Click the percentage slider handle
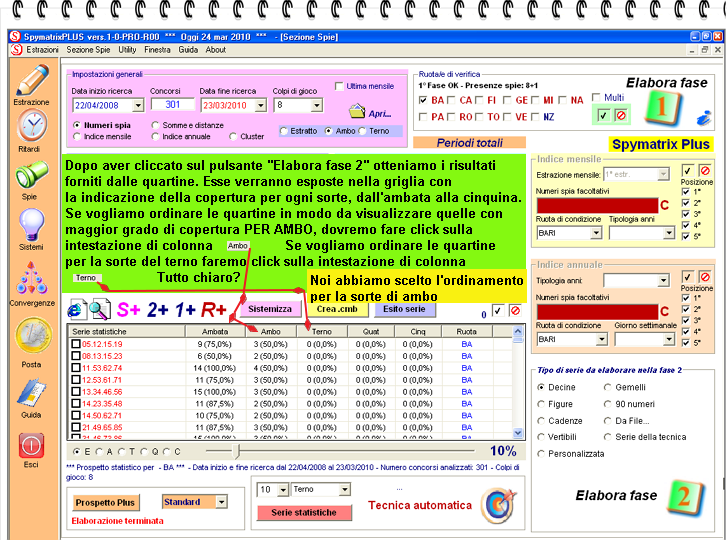This screenshot has width=727, height=540. coord(237,451)
